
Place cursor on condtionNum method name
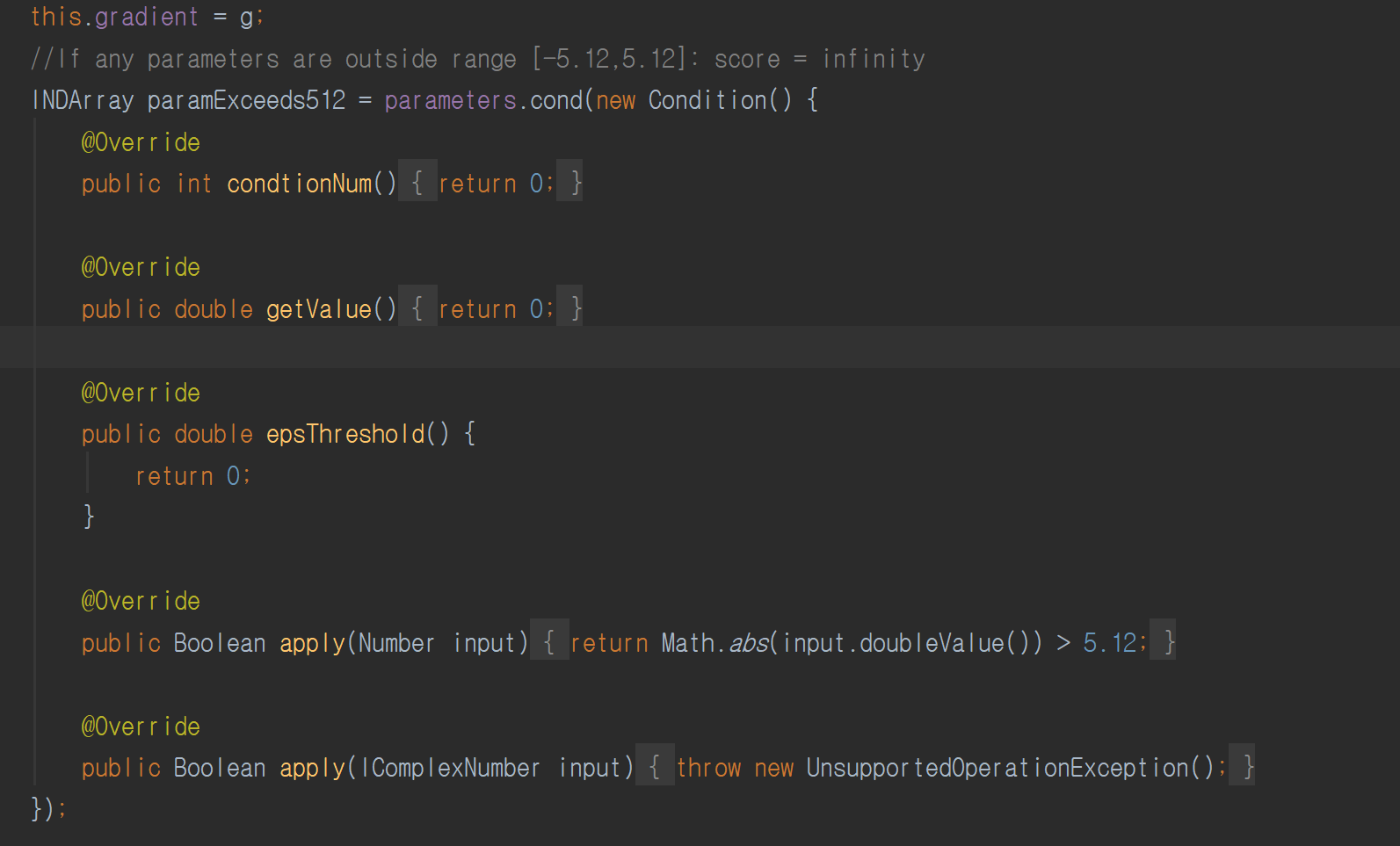[x=299, y=184]
